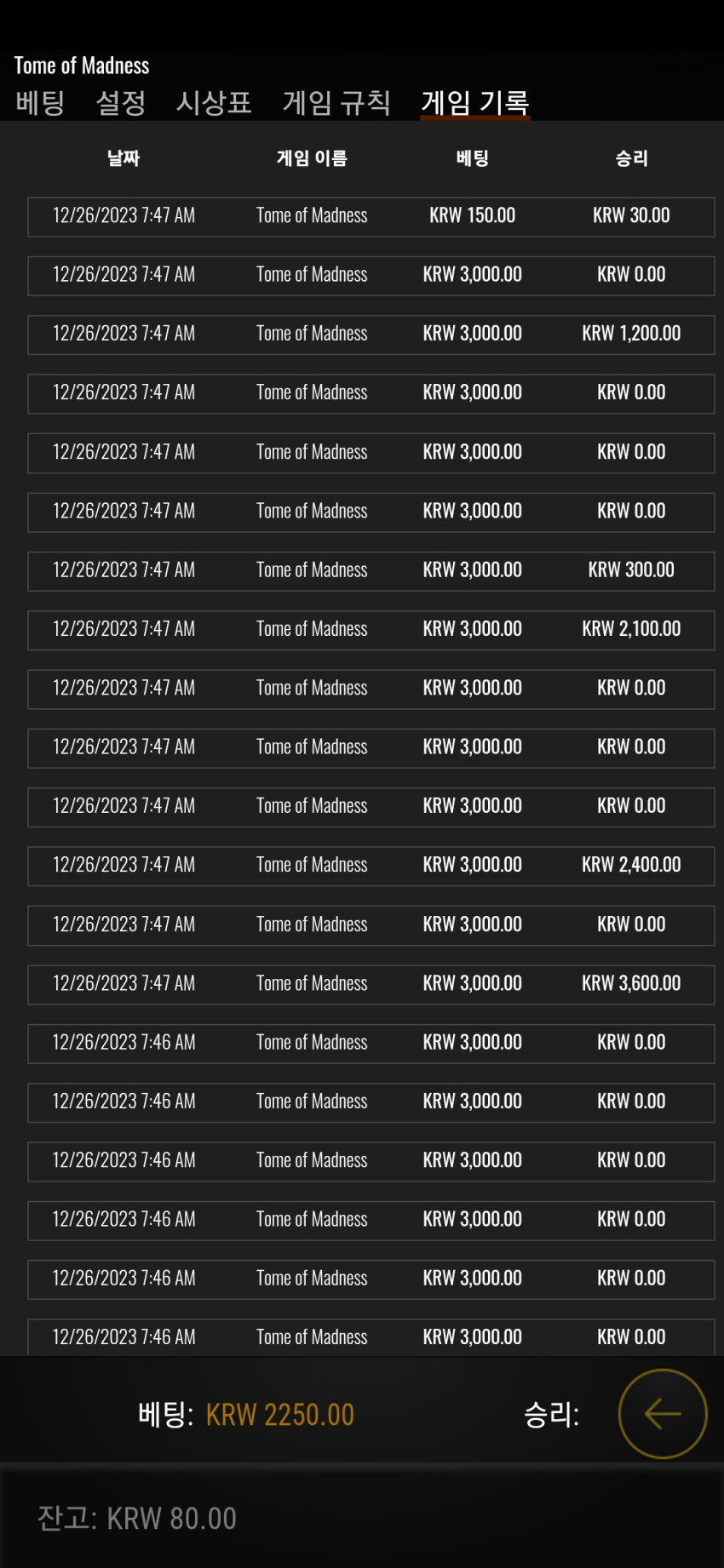Open the record that won KRW 300.00

coord(371,570)
